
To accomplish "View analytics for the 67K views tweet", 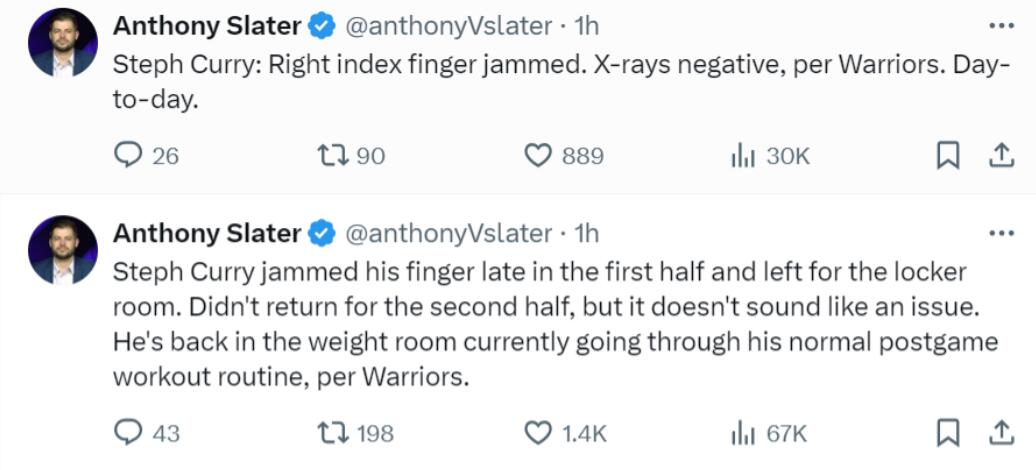I will pyautogui.click(x=741, y=433).
